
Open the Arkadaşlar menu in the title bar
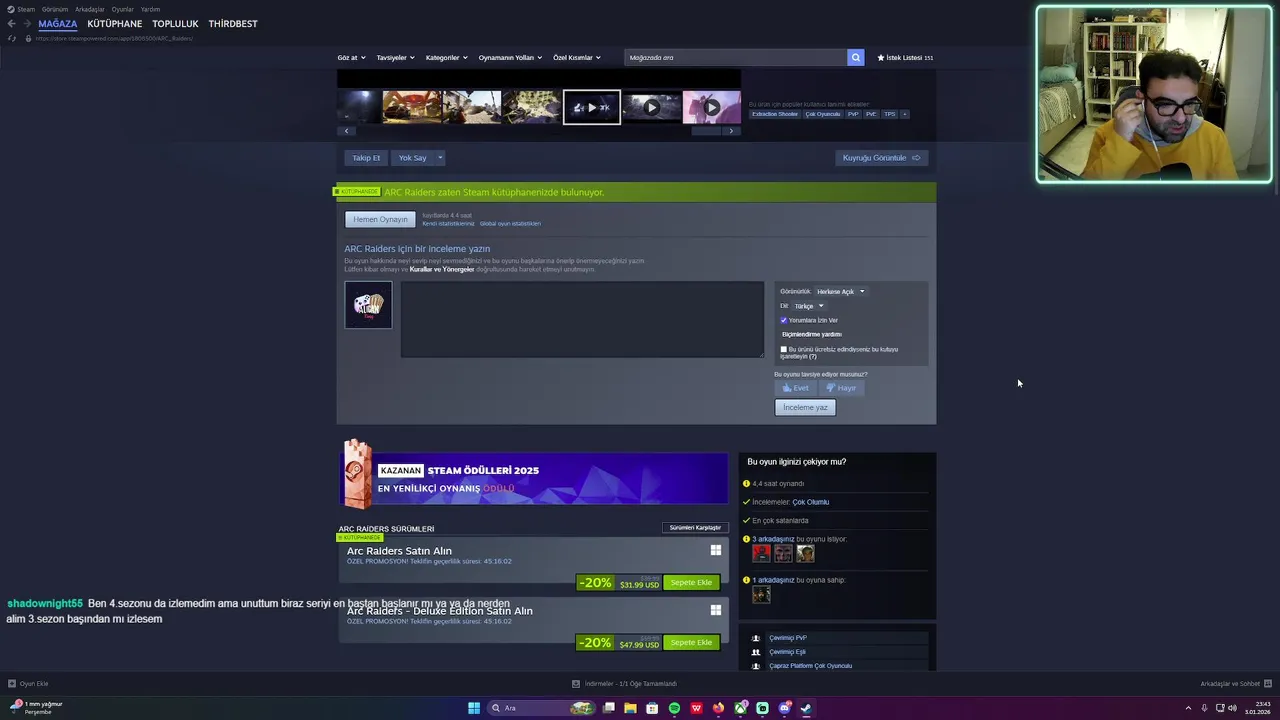pos(90,9)
